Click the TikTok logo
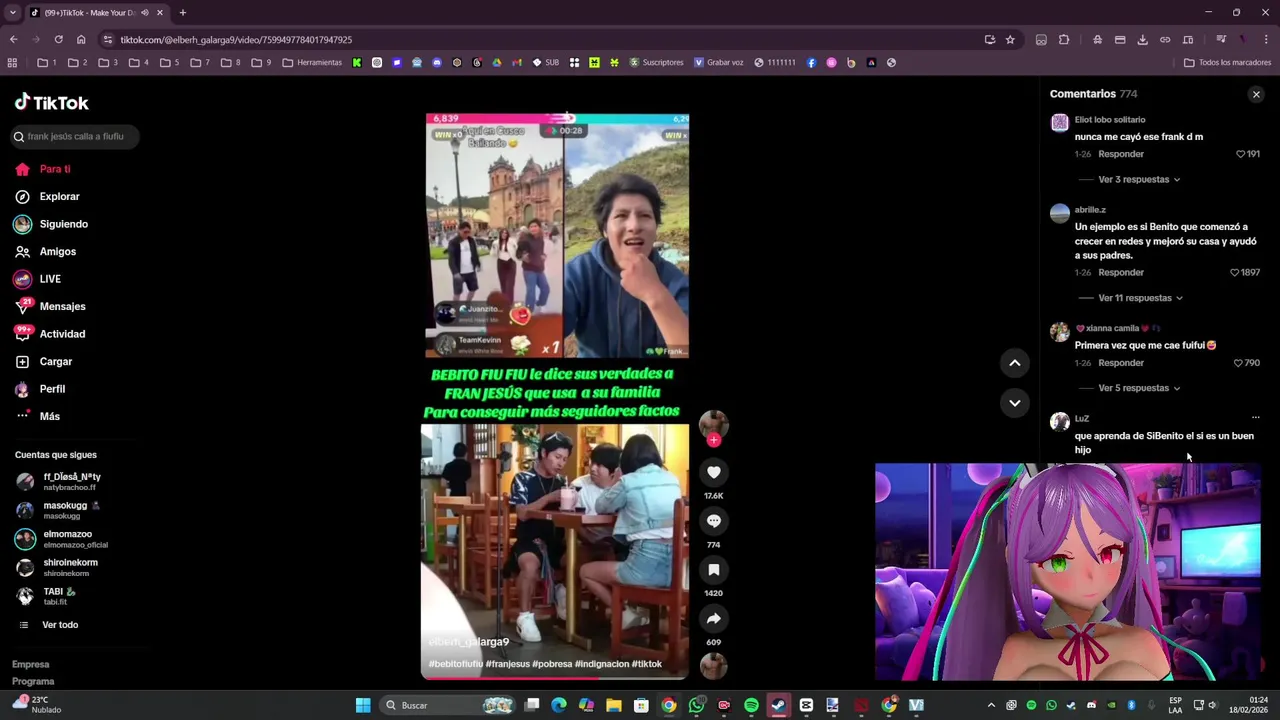The height and width of the screenshot is (720, 1280). (x=52, y=102)
